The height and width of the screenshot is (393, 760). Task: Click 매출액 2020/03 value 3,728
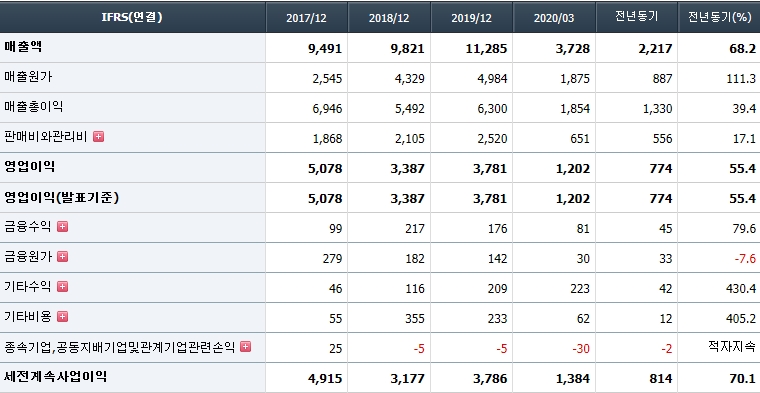pos(572,48)
